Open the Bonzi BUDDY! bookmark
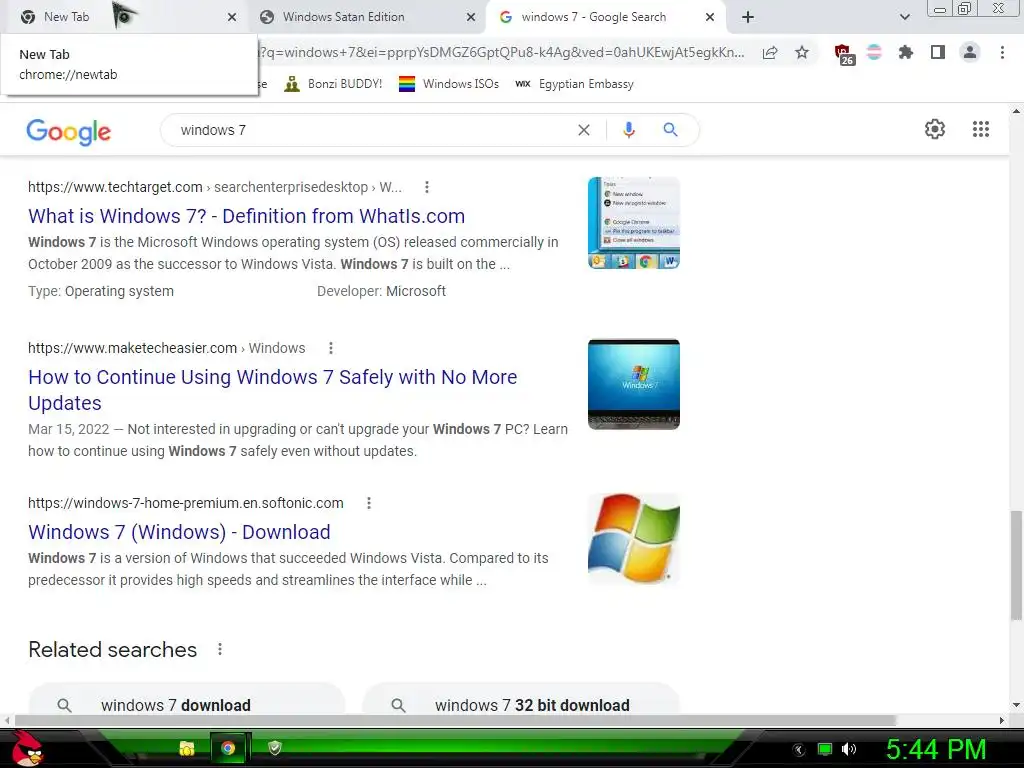Image resolution: width=1024 pixels, height=768 pixels. tap(333, 84)
